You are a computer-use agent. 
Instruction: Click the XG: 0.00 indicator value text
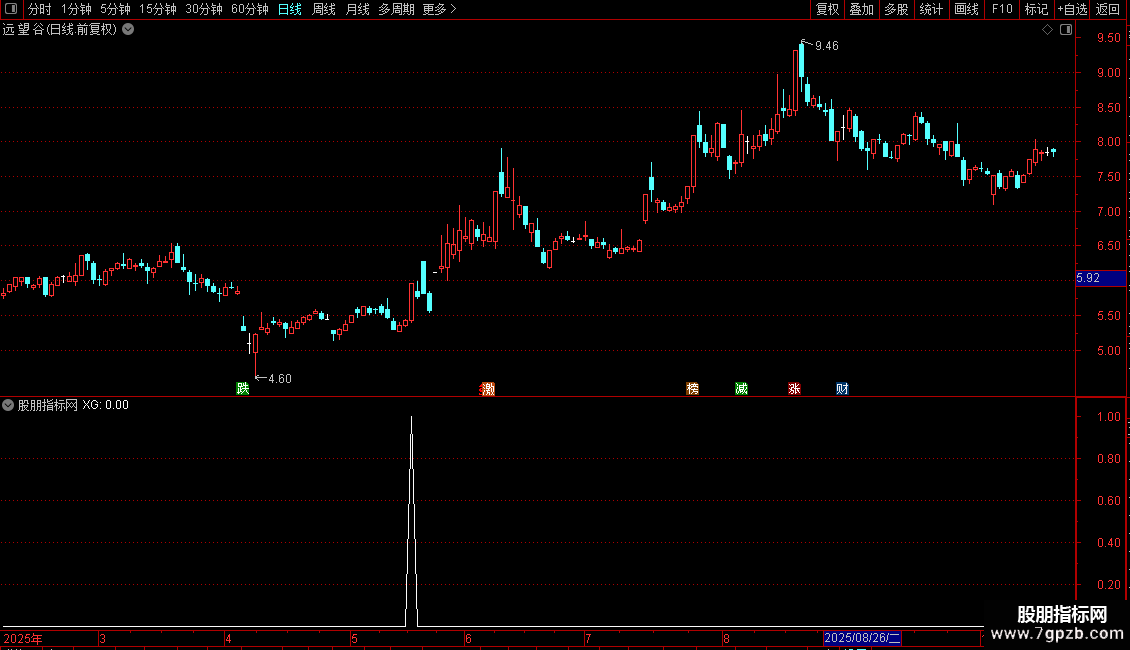[x=105, y=405]
